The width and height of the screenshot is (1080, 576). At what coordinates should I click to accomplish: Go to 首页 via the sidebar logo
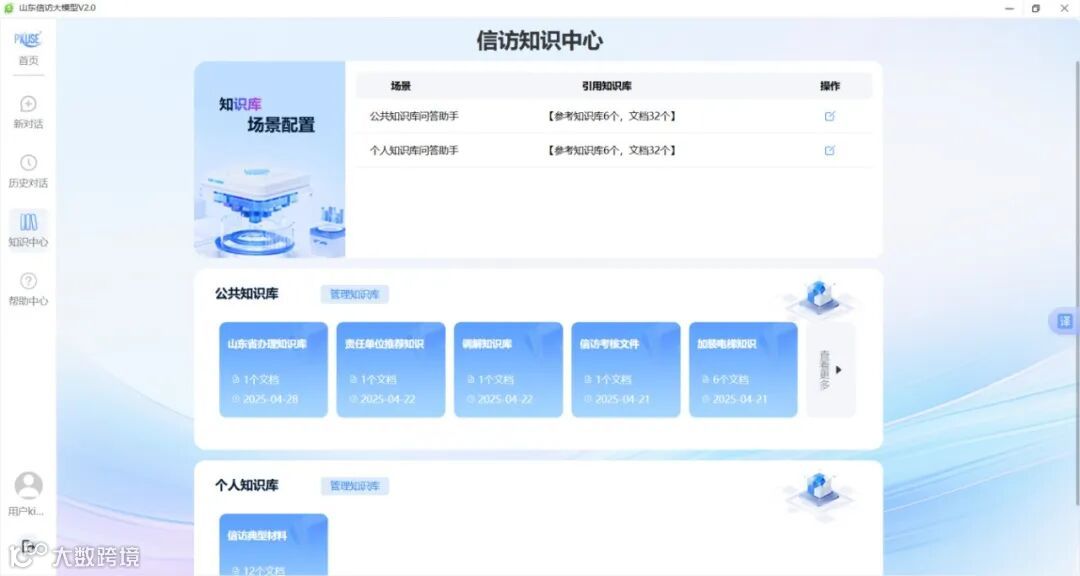click(28, 48)
